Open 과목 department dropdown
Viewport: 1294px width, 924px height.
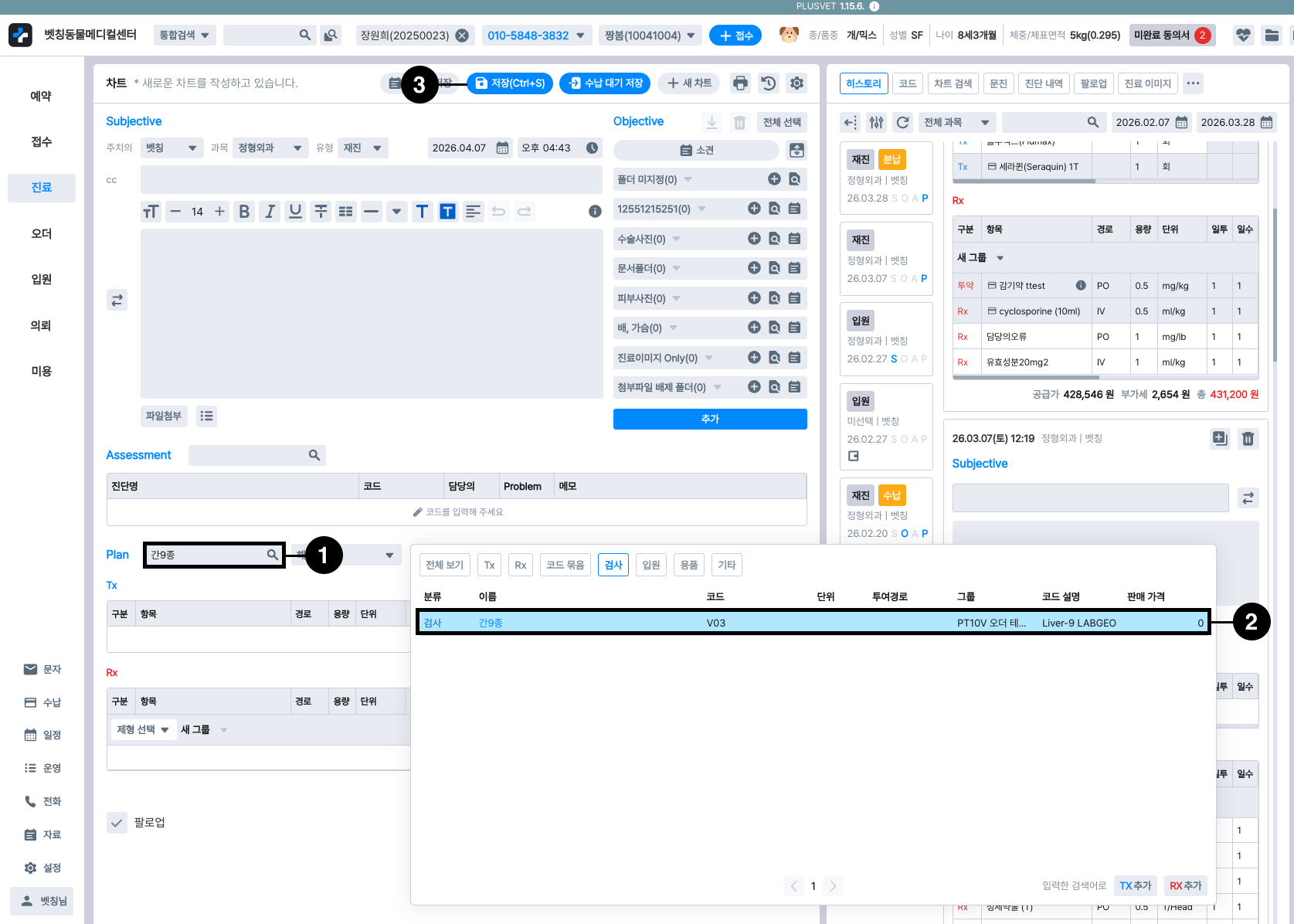tap(270, 148)
